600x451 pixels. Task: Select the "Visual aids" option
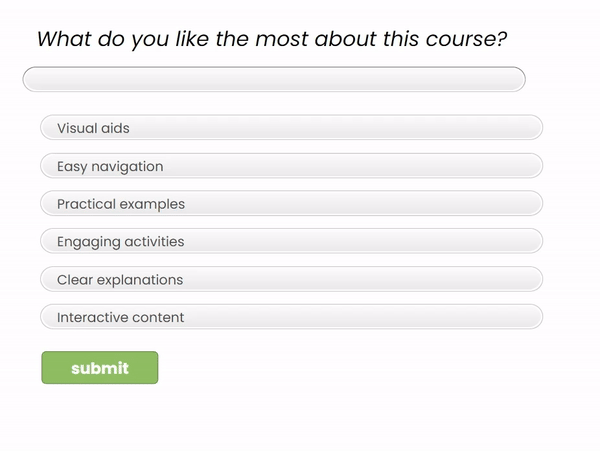[x=291, y=128]
